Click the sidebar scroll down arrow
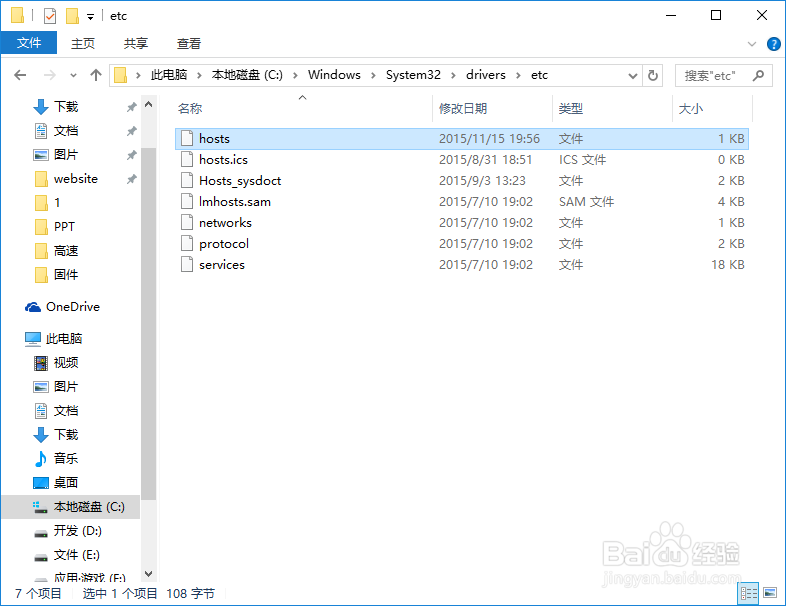The image size is (786, 606). [148, 574]
